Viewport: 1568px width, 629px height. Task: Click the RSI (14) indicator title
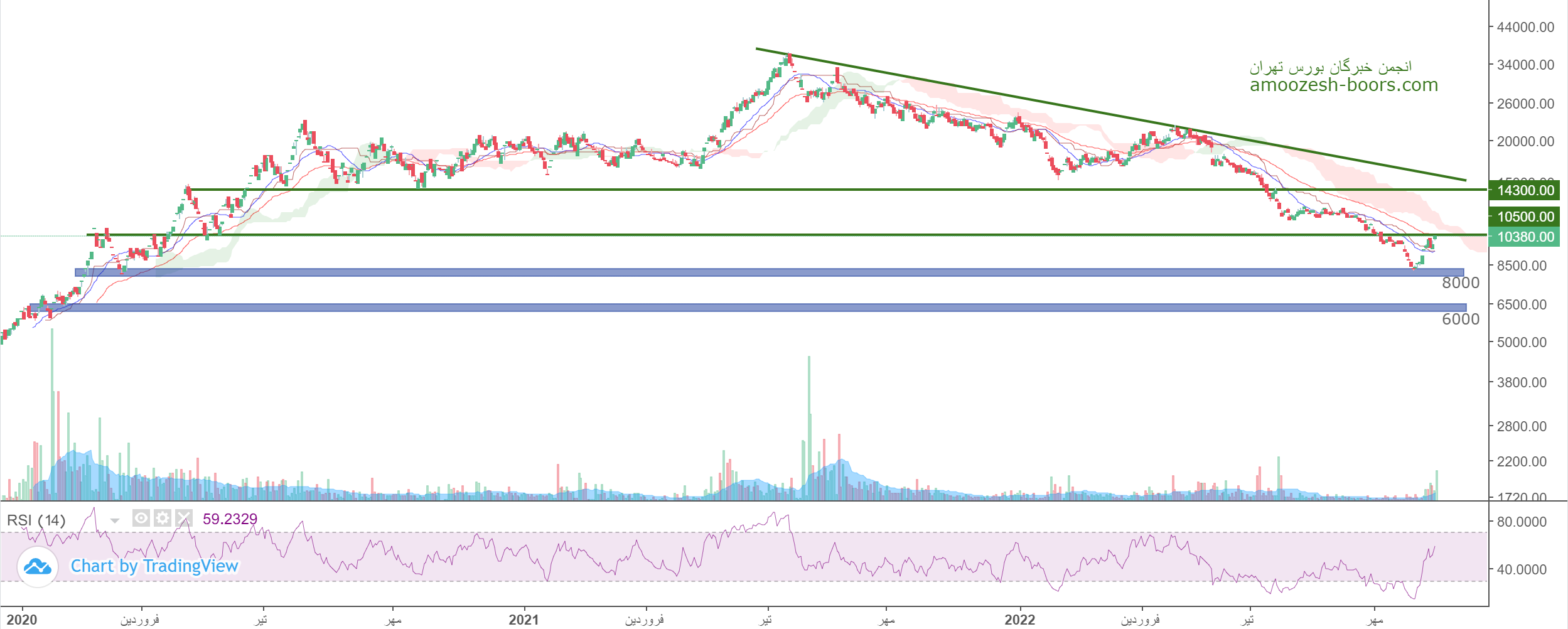36,520
